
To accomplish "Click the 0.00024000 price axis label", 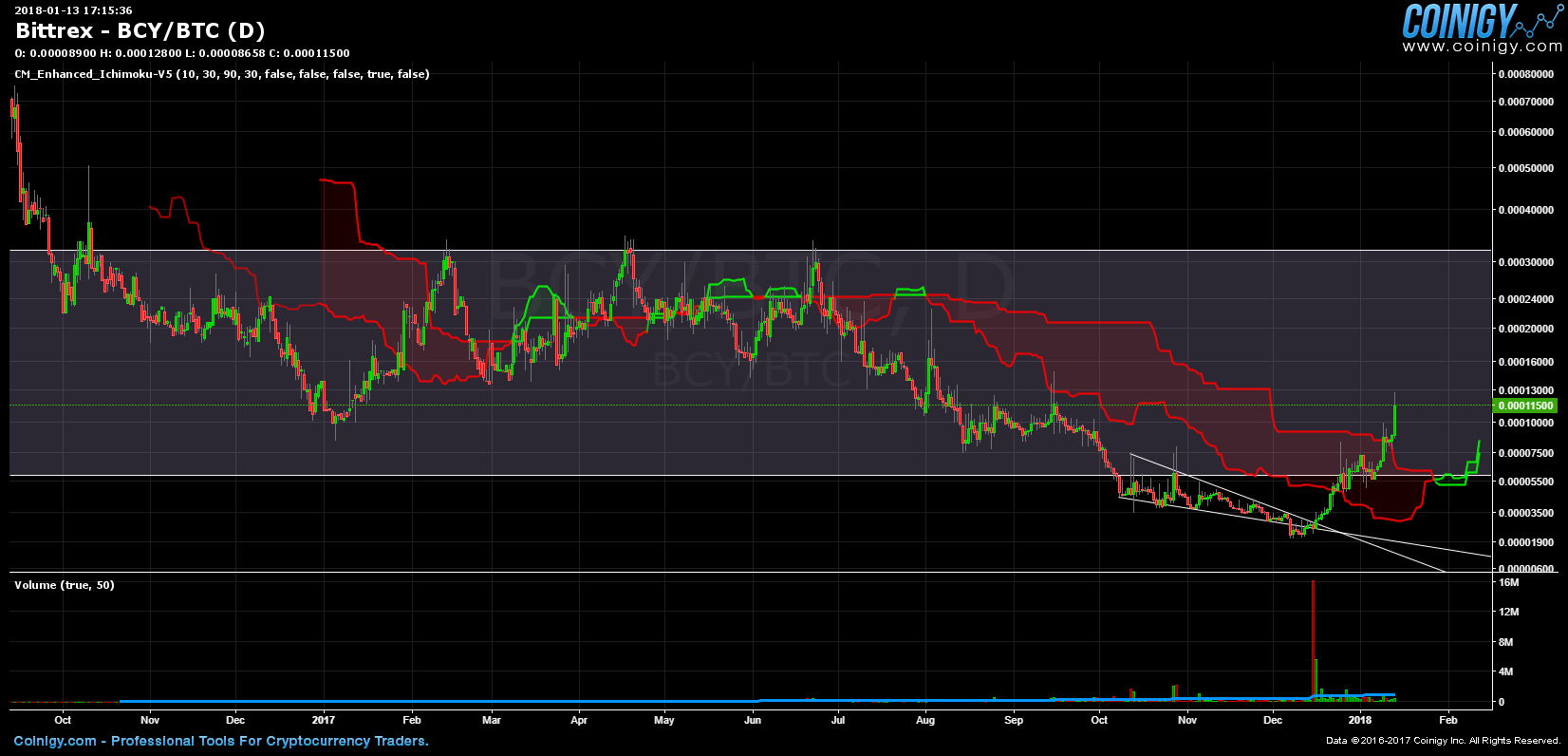I will (1526, 299).
